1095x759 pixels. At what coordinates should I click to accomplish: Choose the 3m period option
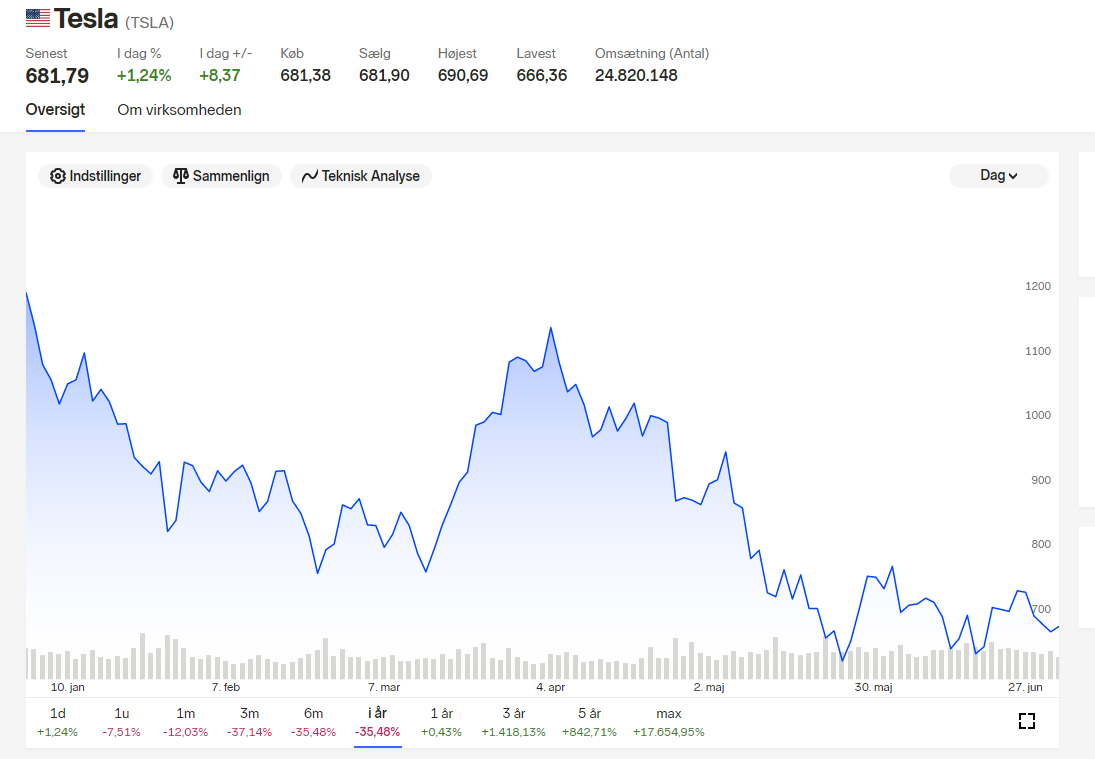[249, 722]
